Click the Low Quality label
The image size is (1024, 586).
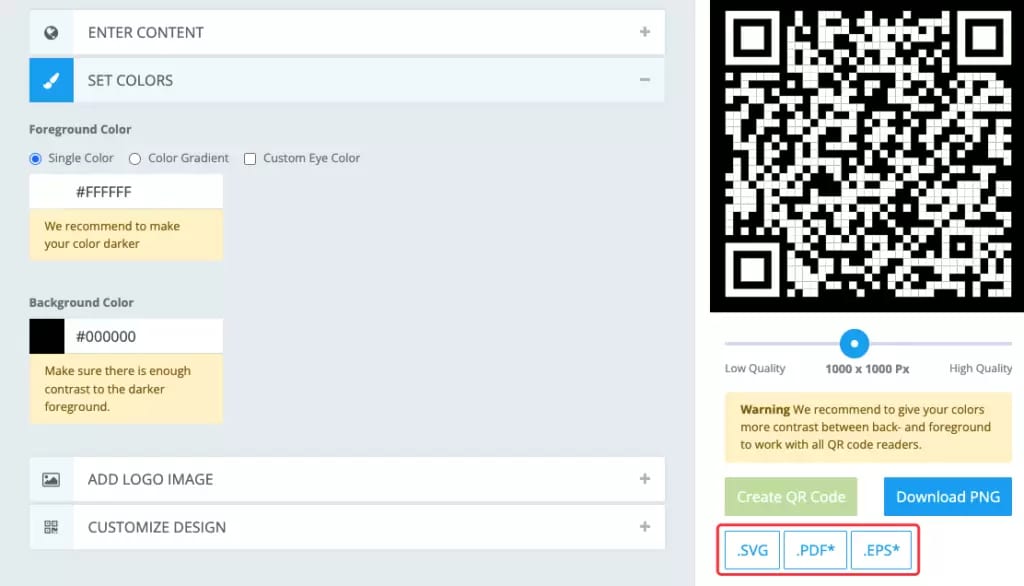[755, 368]
